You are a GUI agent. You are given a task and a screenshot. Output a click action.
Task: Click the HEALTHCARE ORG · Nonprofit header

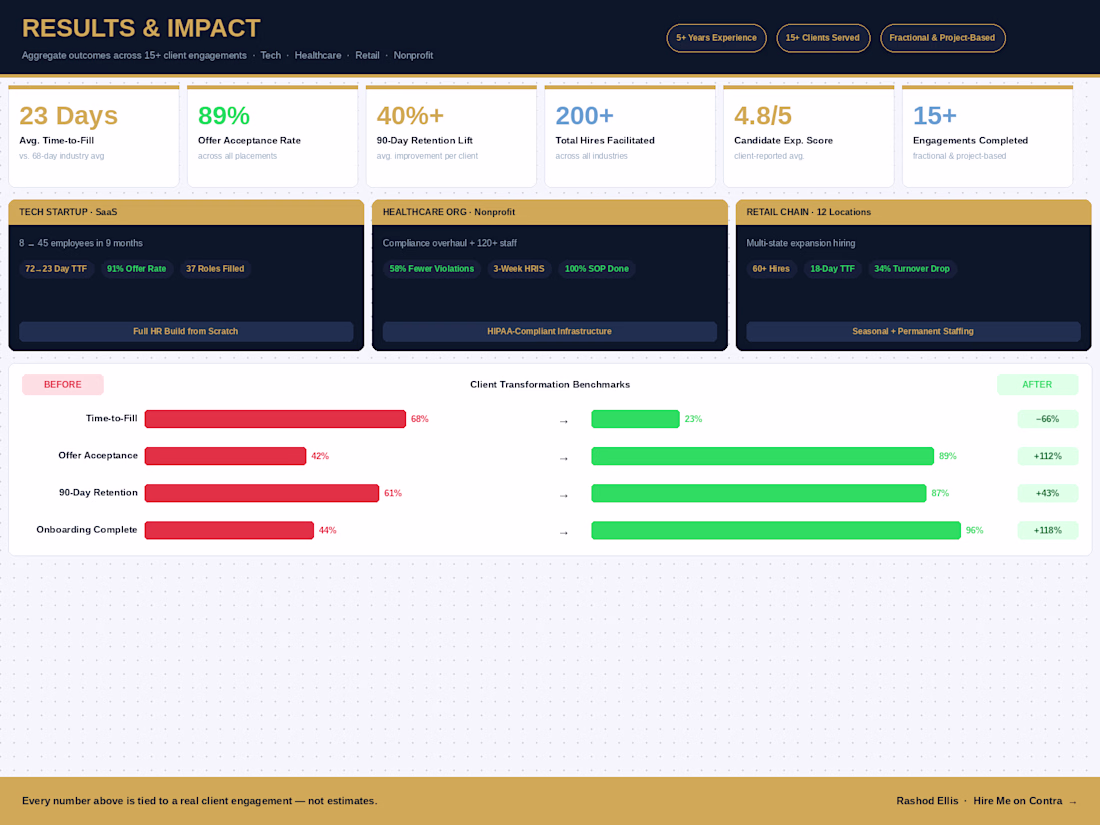tap(549, 212)
